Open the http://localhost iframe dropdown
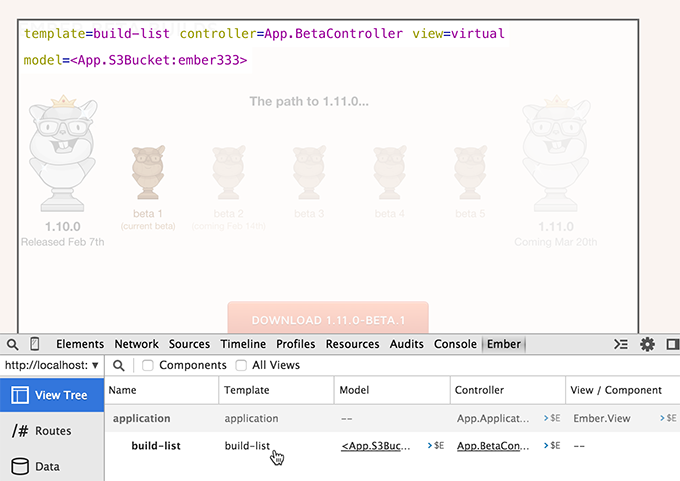Image resolution: width=680 pixels, height=481 pixels. (52, 366)
